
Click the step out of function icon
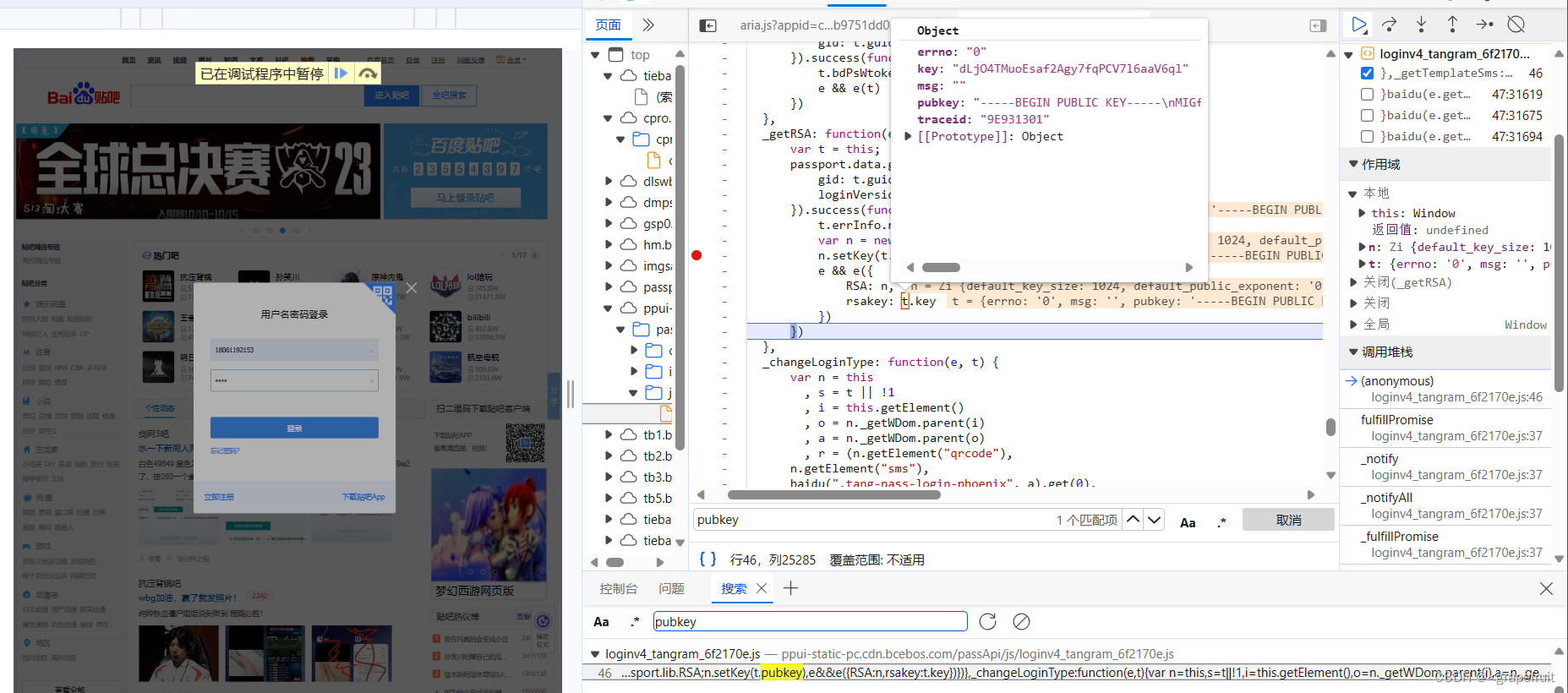click(x=1452, y=25)
